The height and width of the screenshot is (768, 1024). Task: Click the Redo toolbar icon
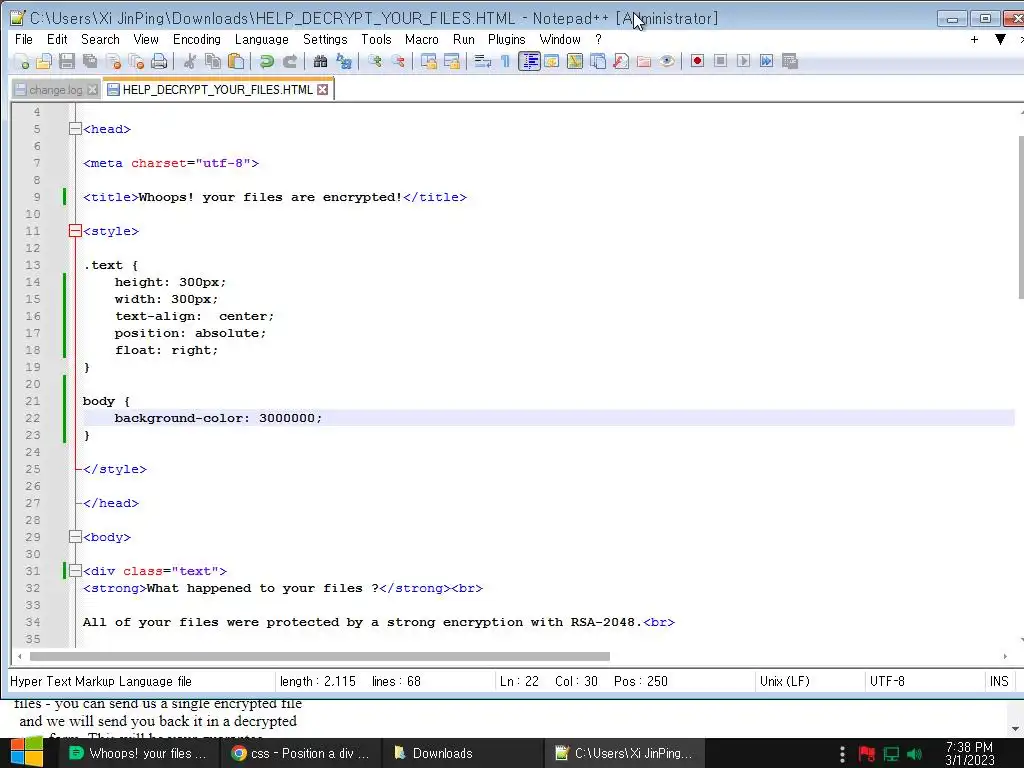289,61
